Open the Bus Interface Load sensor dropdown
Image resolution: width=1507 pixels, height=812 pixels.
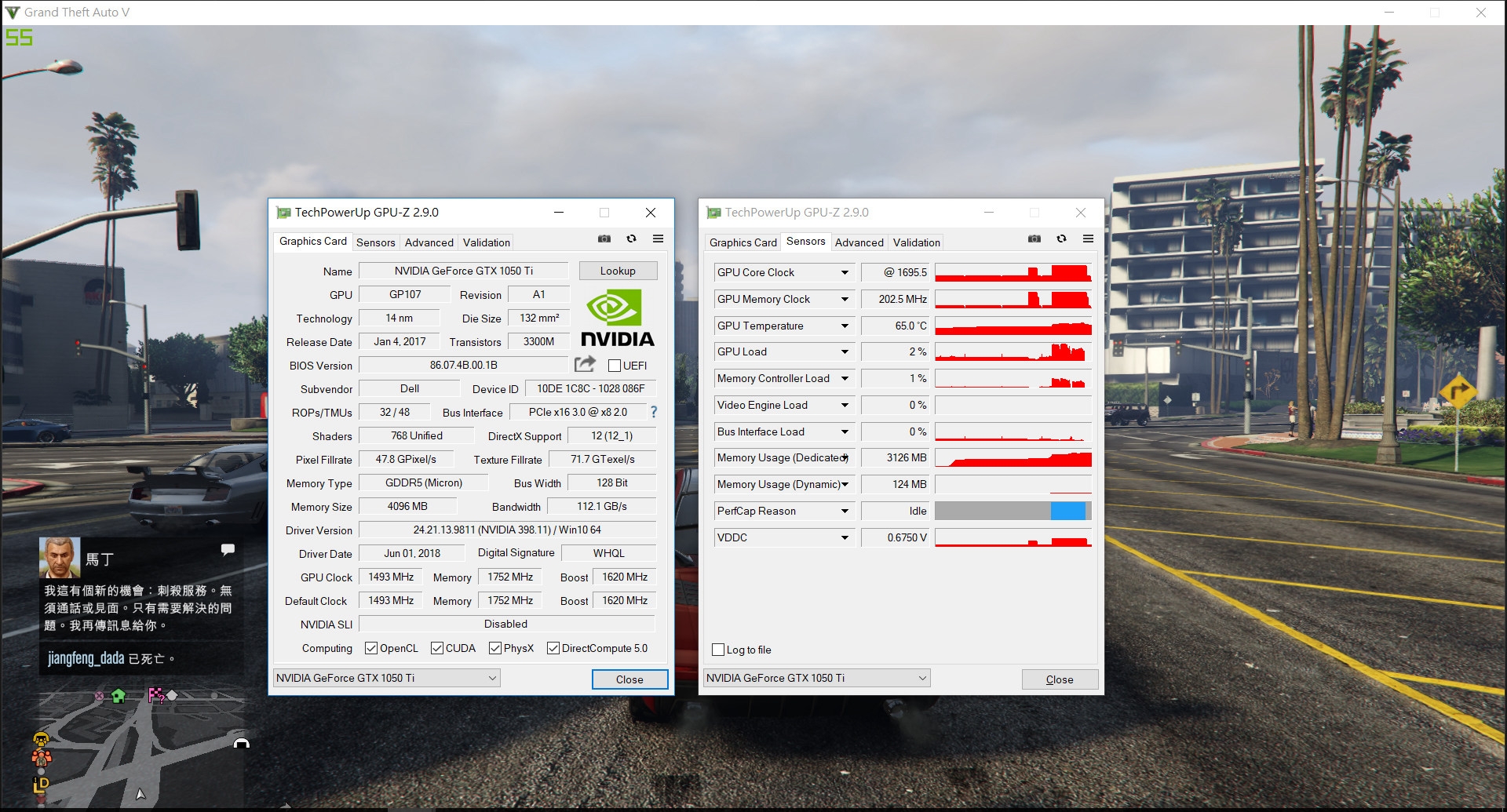pyautogui.click(x=845, y=432)
